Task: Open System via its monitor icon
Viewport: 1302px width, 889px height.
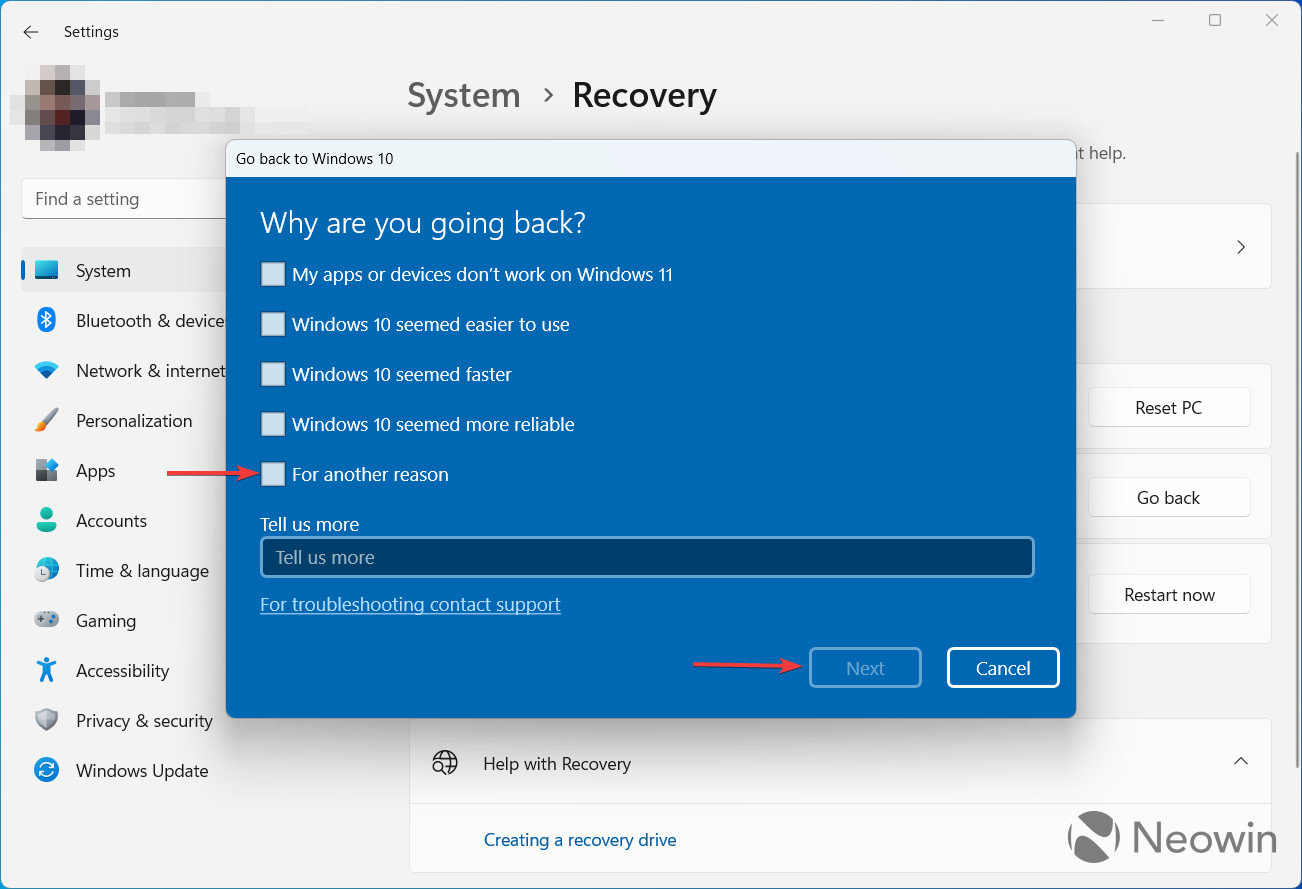Action: [x=46, y=271]
